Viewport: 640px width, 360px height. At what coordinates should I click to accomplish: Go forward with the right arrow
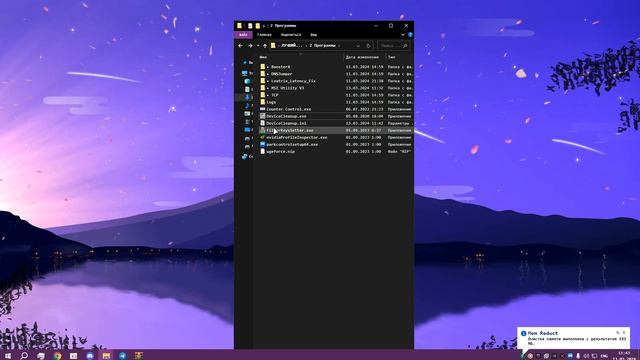click(x=250, y=46)
